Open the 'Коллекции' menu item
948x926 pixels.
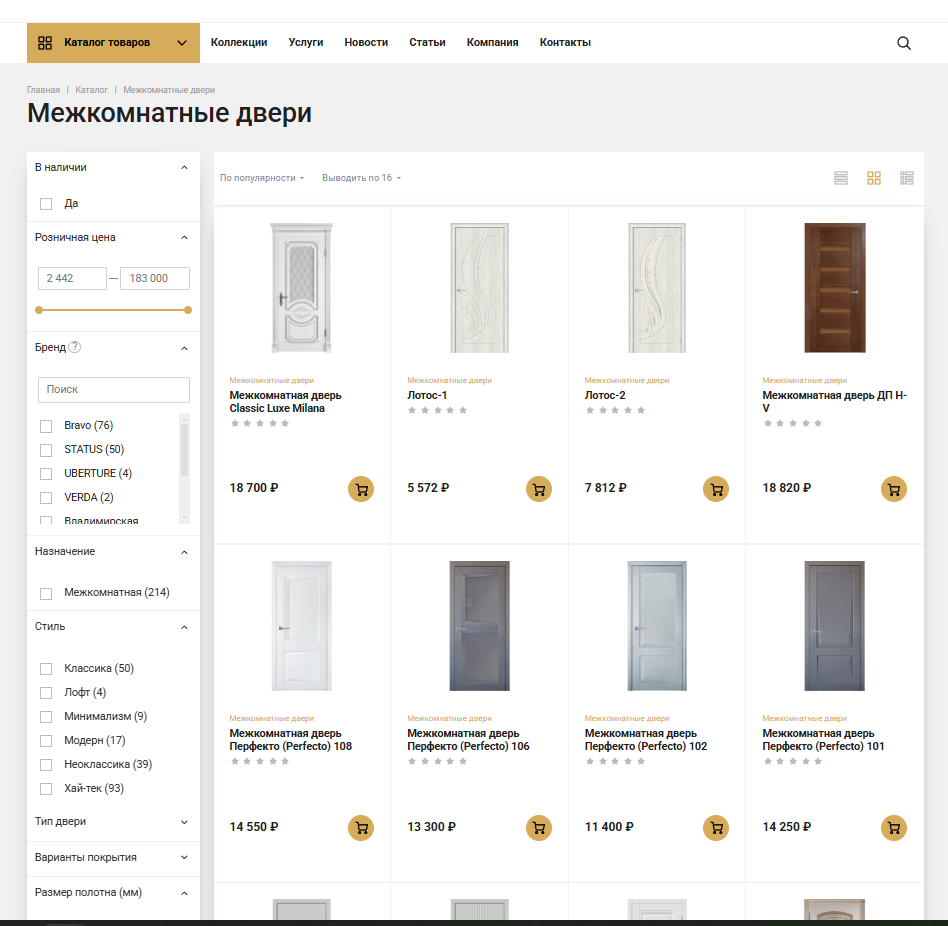coord(239,43)
